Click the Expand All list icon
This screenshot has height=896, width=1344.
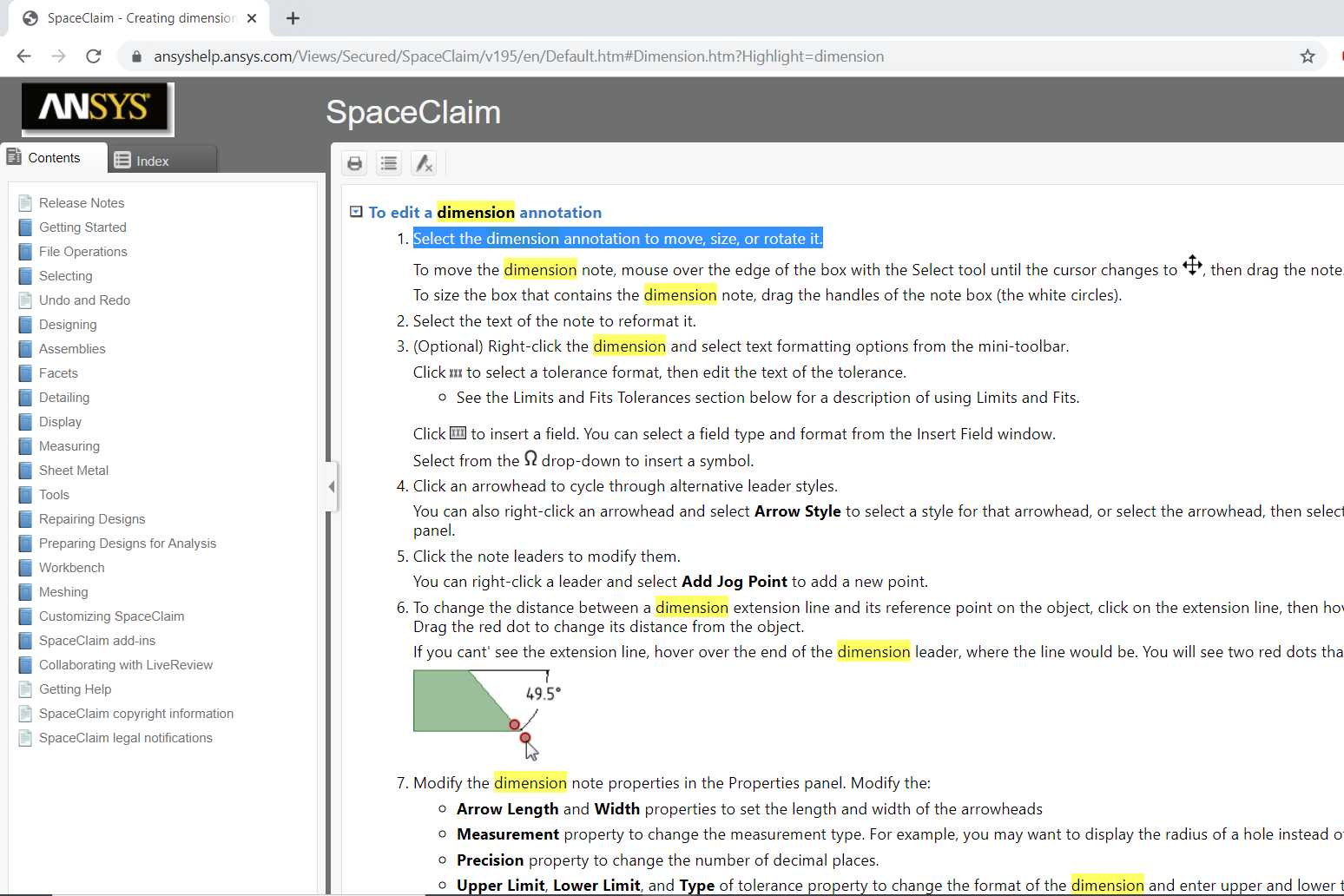click(389, 163)
